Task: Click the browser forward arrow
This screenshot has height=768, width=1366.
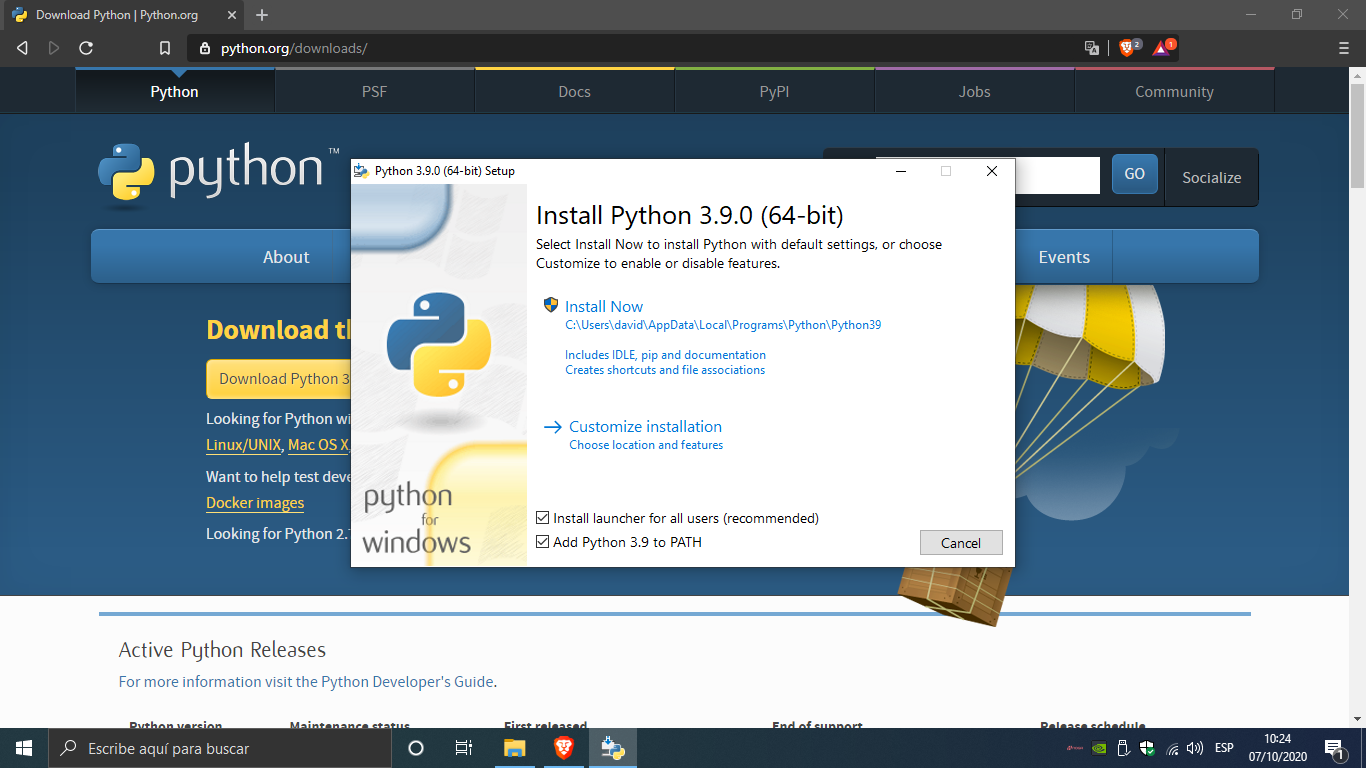Action: click(x=54, y=48)
